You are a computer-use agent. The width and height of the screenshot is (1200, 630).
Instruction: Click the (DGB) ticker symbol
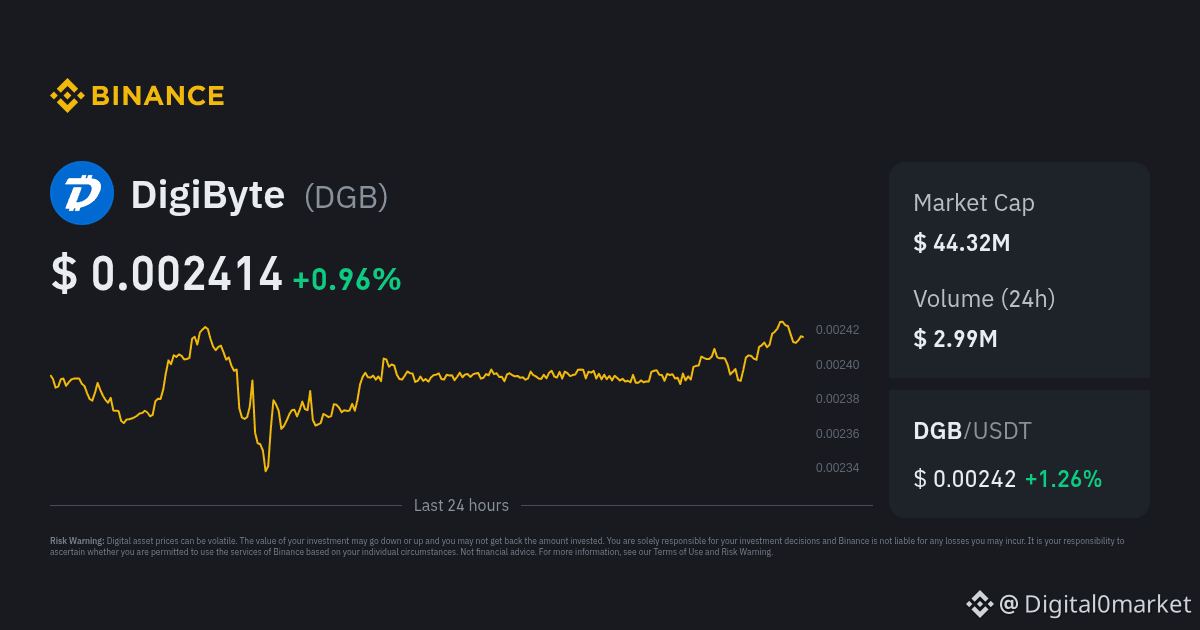tap(346, 197)
